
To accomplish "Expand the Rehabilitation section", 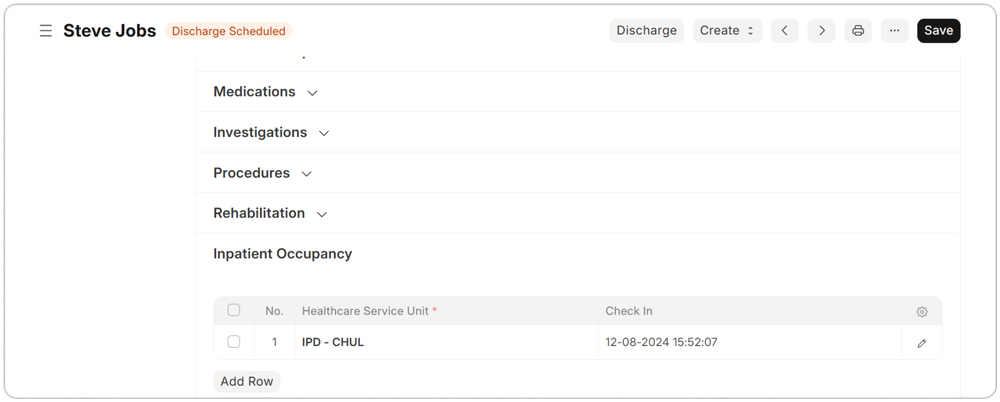I will 270,213.
